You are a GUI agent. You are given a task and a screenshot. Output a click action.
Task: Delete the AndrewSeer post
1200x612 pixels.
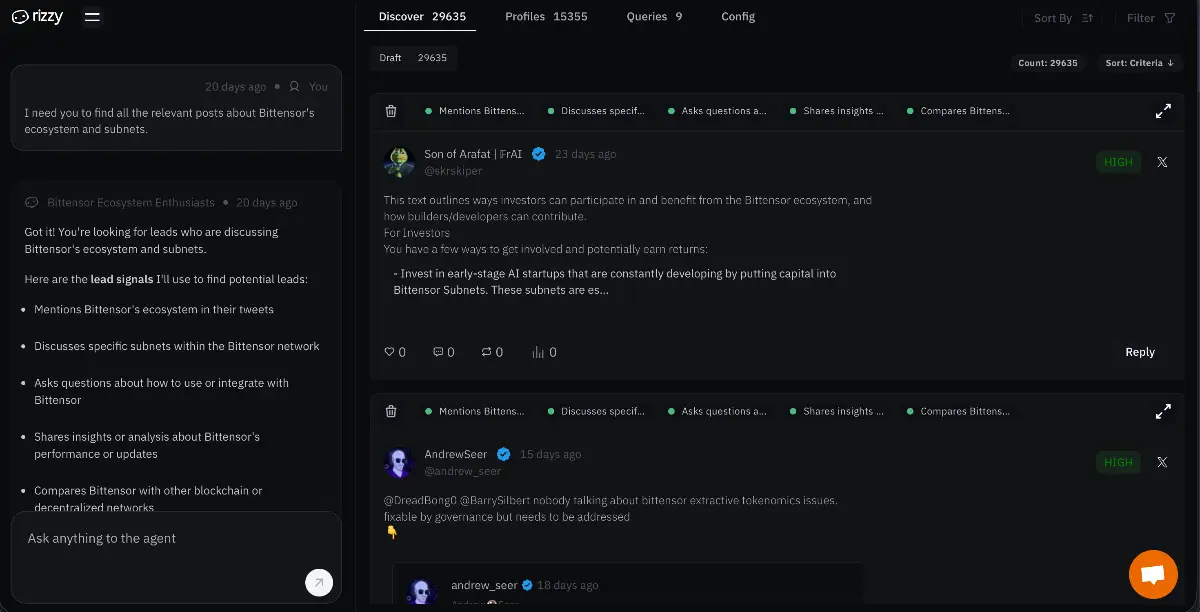(391, 411)
